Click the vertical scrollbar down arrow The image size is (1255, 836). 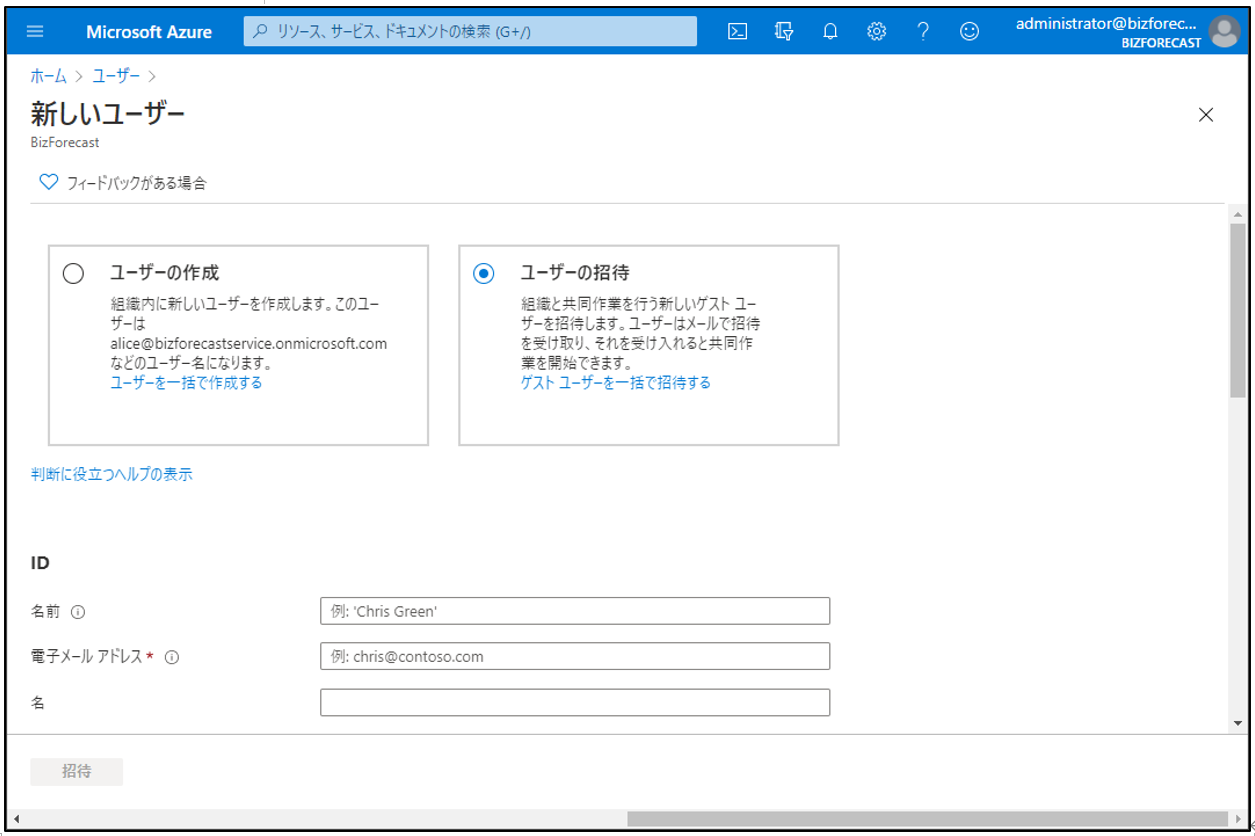pyautogui.click(x=1238, y=722)
